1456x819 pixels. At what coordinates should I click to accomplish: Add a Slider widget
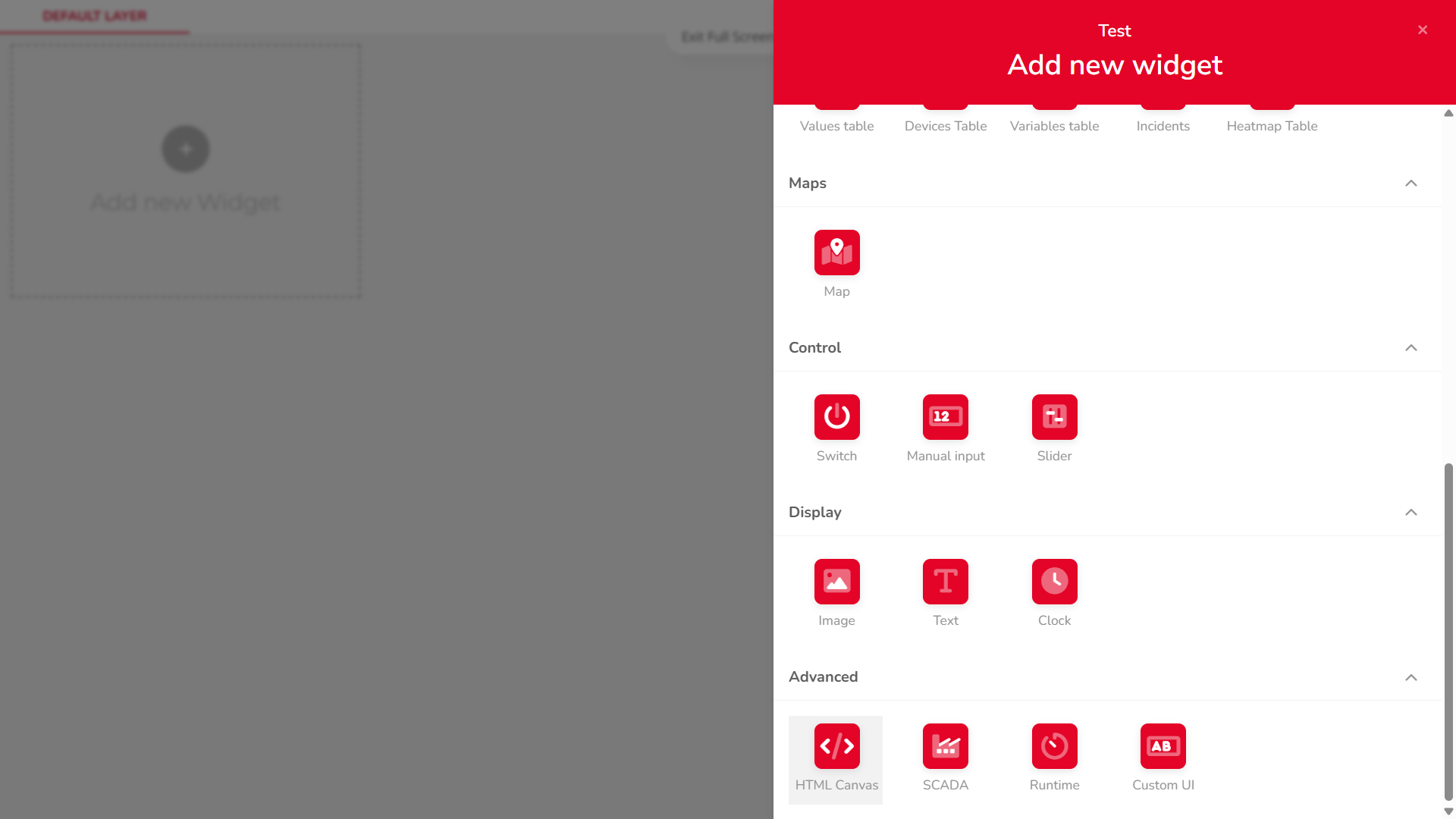pyautogui.click(x=1054, y=417)
